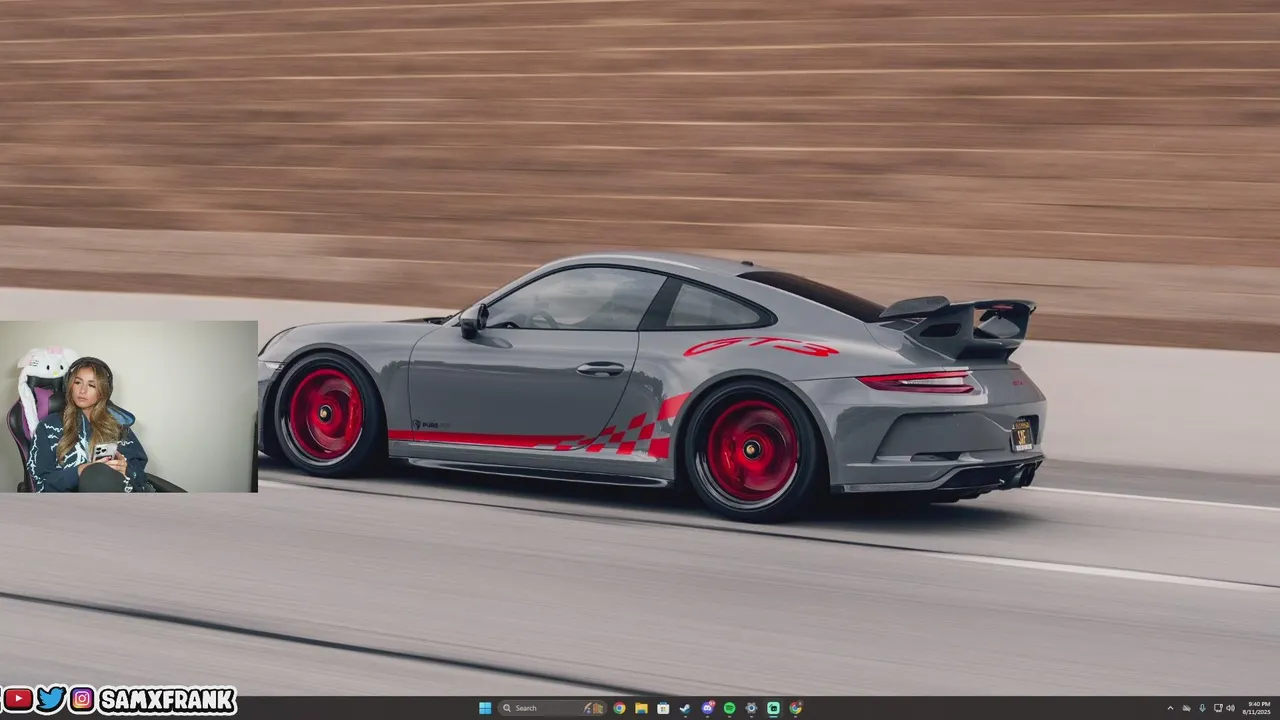Open the Microsoft Store taskbar icon
The width and height of the screenshot is (1280, 720).
tap(663, 708)
